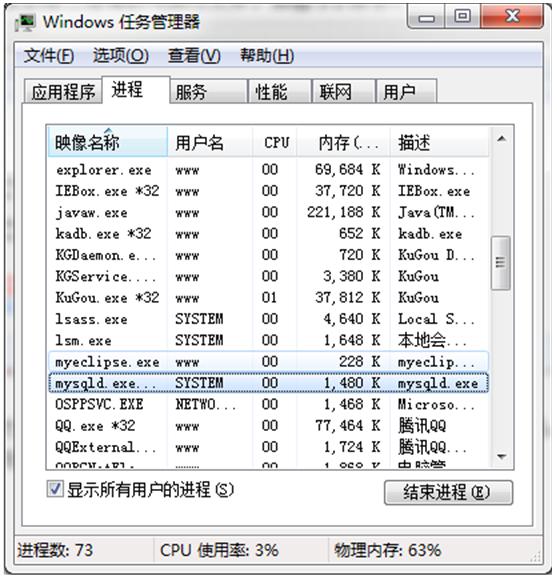Sort by 用户名 column header

[210, 142]
